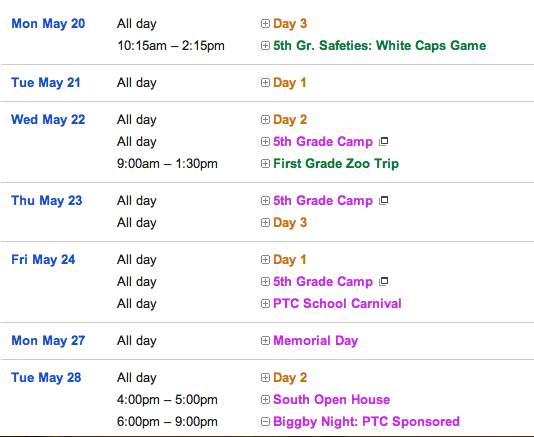Viewport: 534px width, 437px height.
Task: Click multi-day icon next to Wed May 22 5th Grade Camp
Action: point(384,141)
